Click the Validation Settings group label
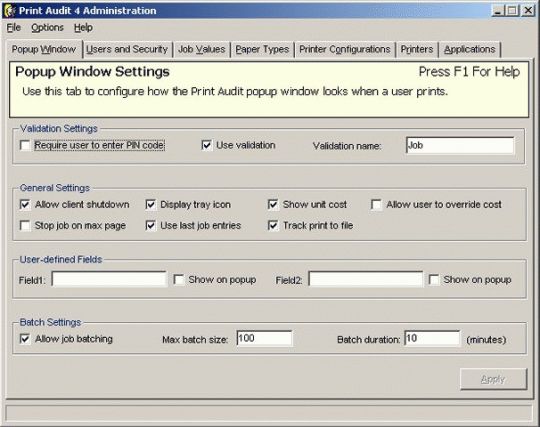Viewport: 540px width, 427px height. 59,129
